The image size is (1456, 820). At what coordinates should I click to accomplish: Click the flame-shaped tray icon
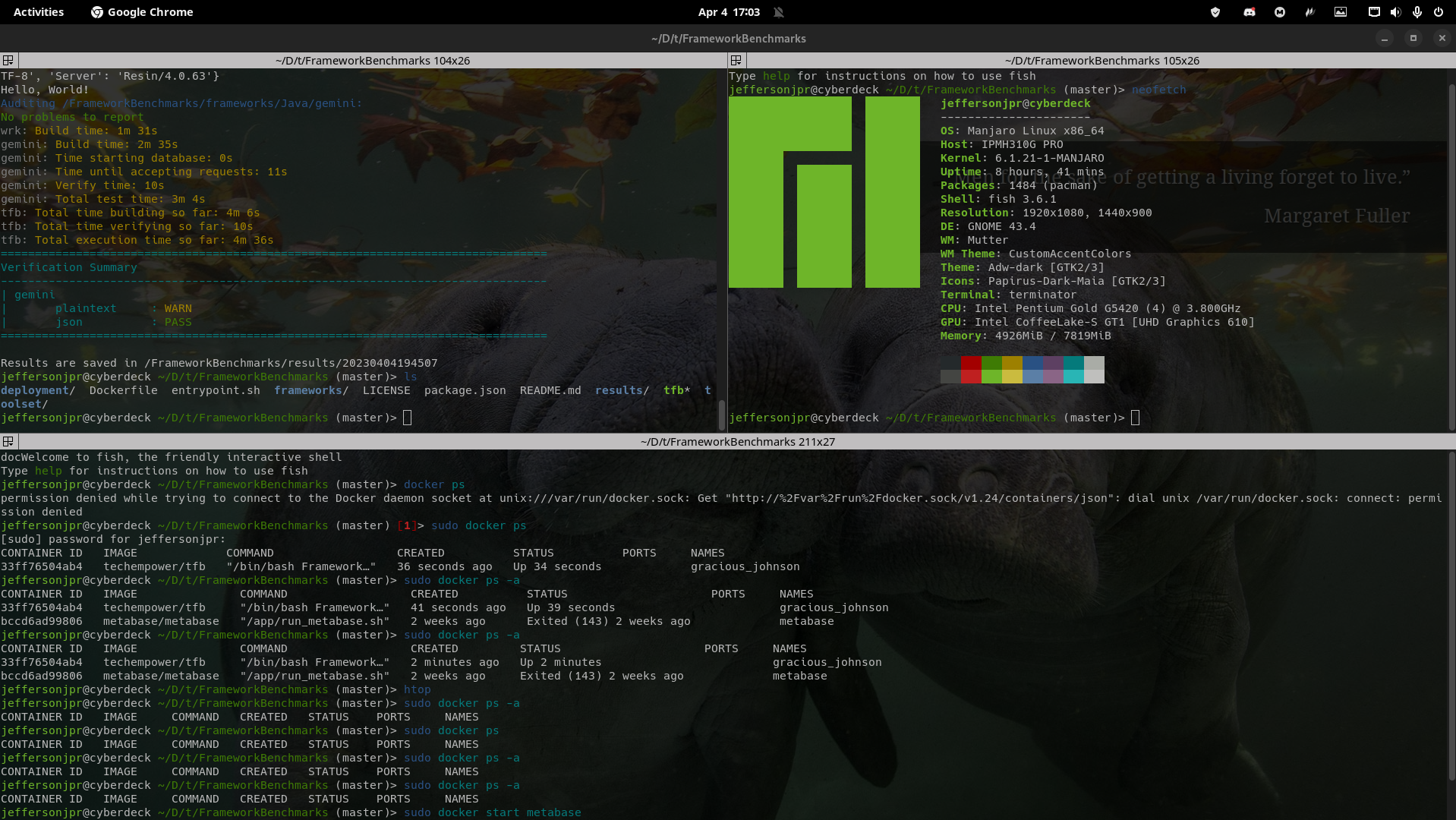pyautogui.click(x=1309, y=12)
